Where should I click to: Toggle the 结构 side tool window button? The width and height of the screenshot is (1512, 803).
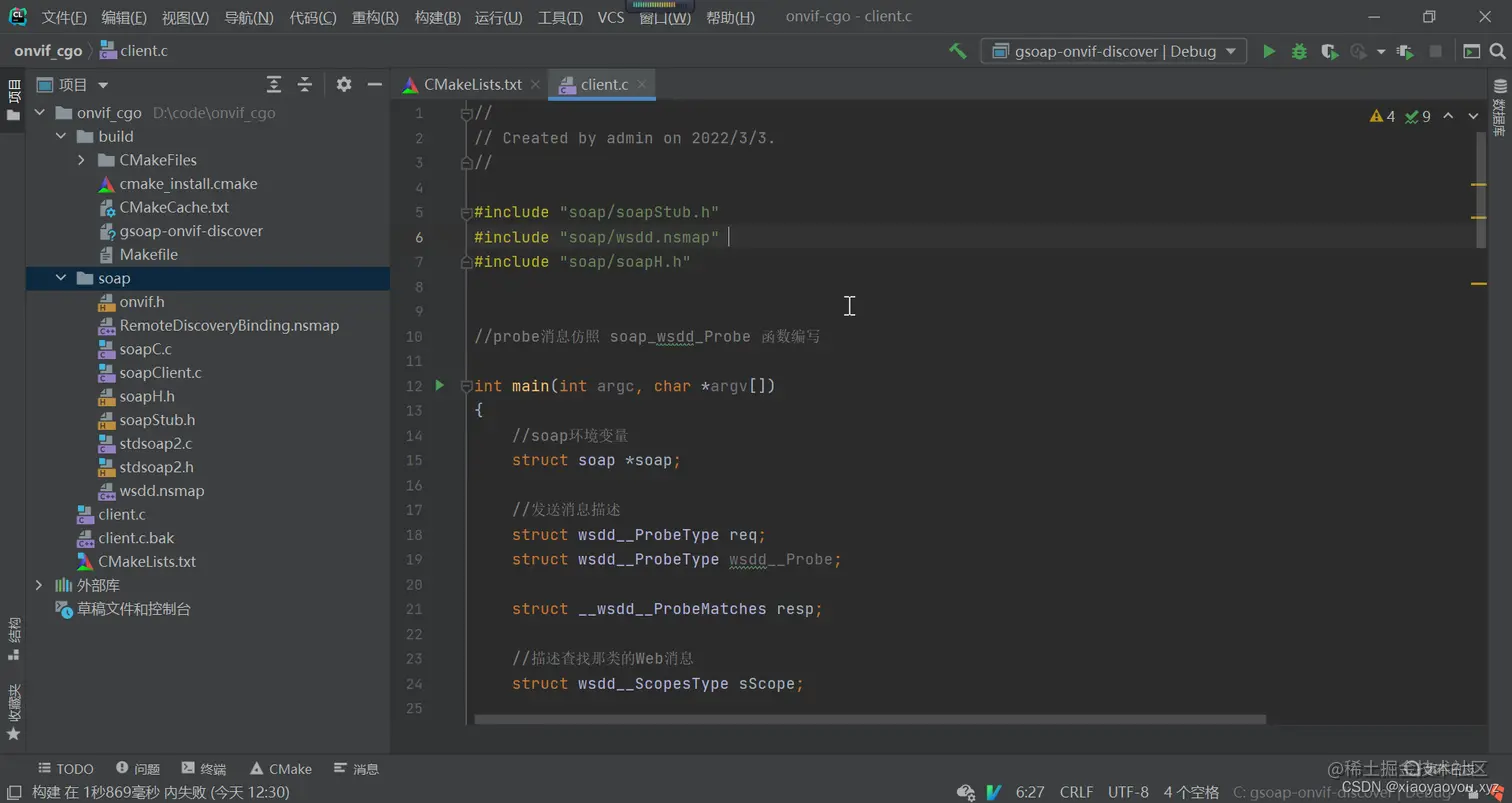(x=13, y=638)
